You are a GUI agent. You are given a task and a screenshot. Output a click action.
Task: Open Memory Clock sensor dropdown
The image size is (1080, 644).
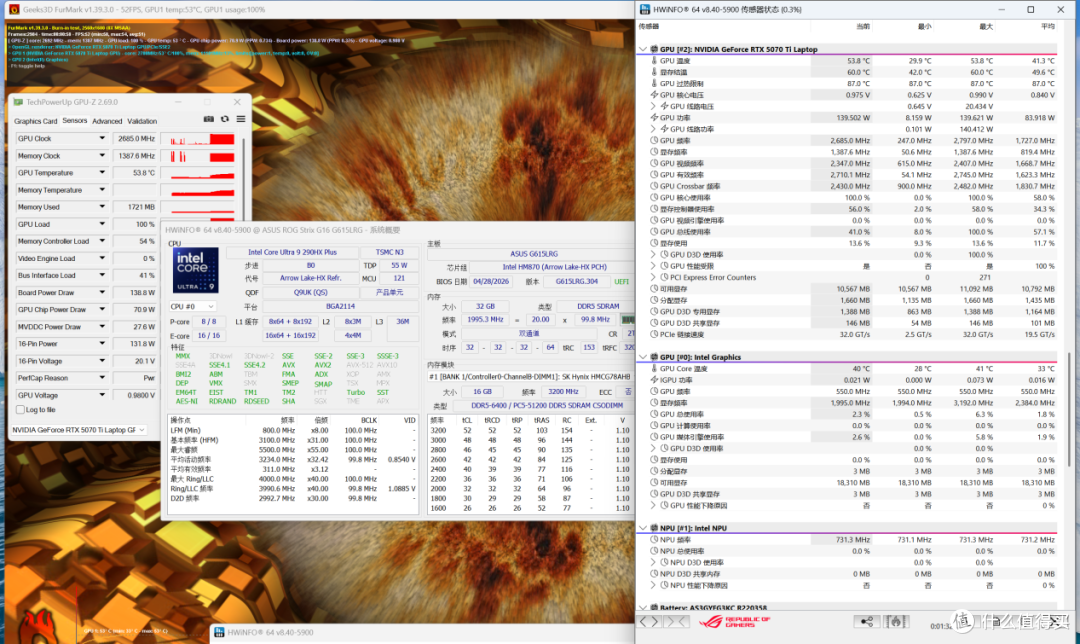point(102,156)
